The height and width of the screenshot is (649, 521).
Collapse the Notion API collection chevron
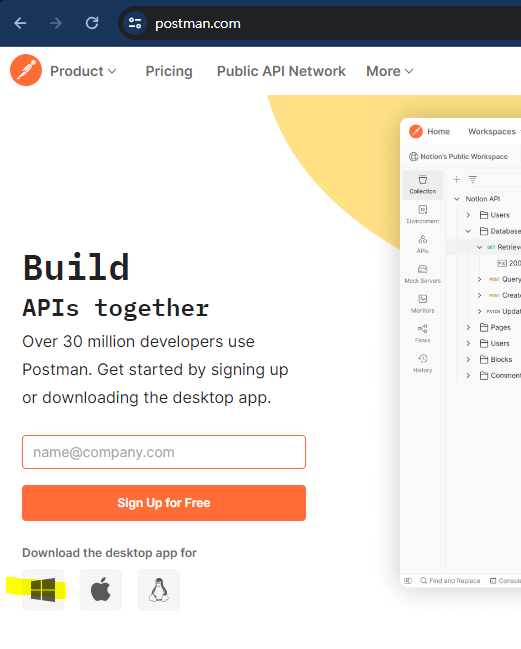coord(456,199)
